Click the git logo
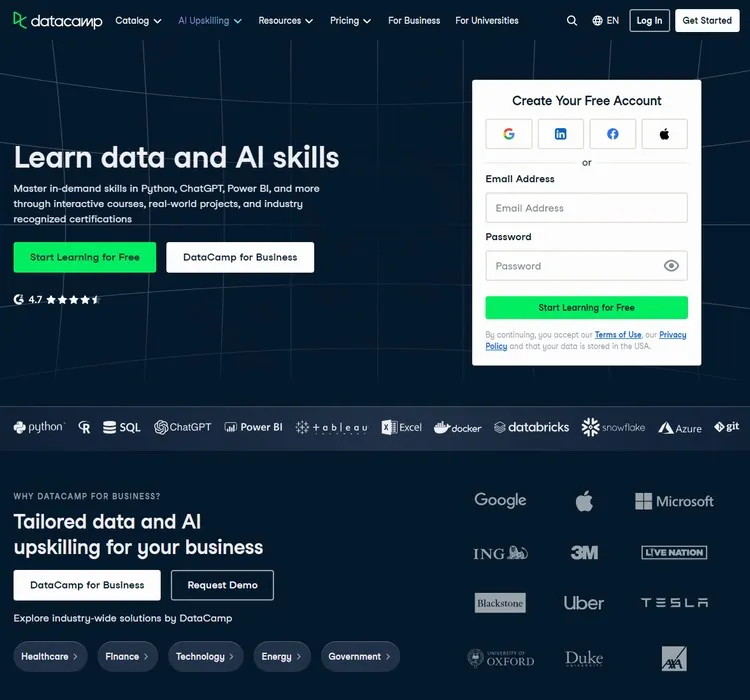This screenshot has width=750, height=700. click(727, 426)
